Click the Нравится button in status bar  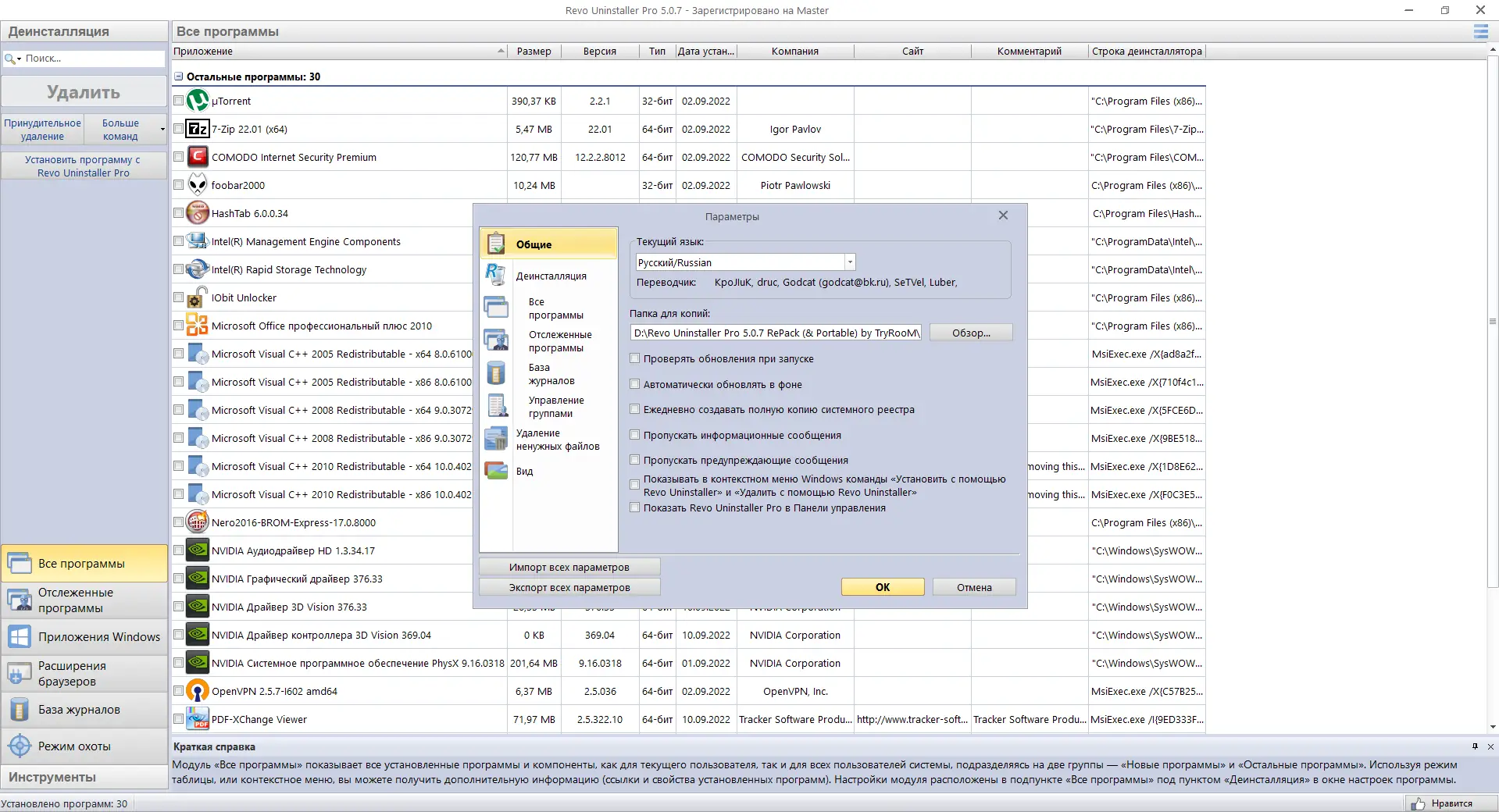[1451, 803]
